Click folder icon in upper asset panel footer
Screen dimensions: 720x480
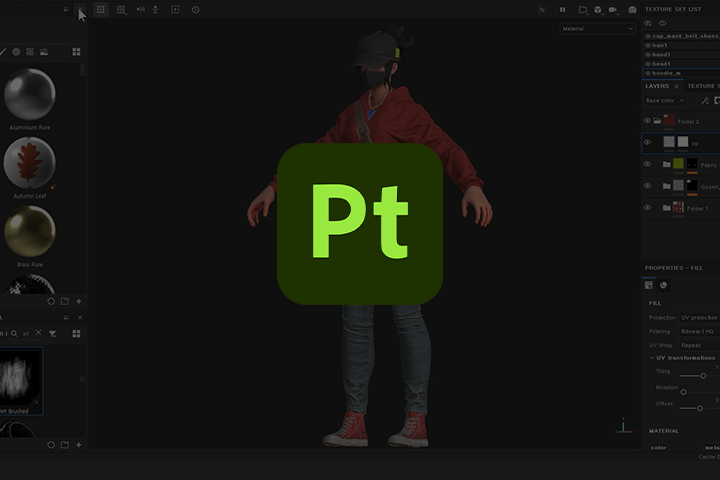(x=65, y=301)
